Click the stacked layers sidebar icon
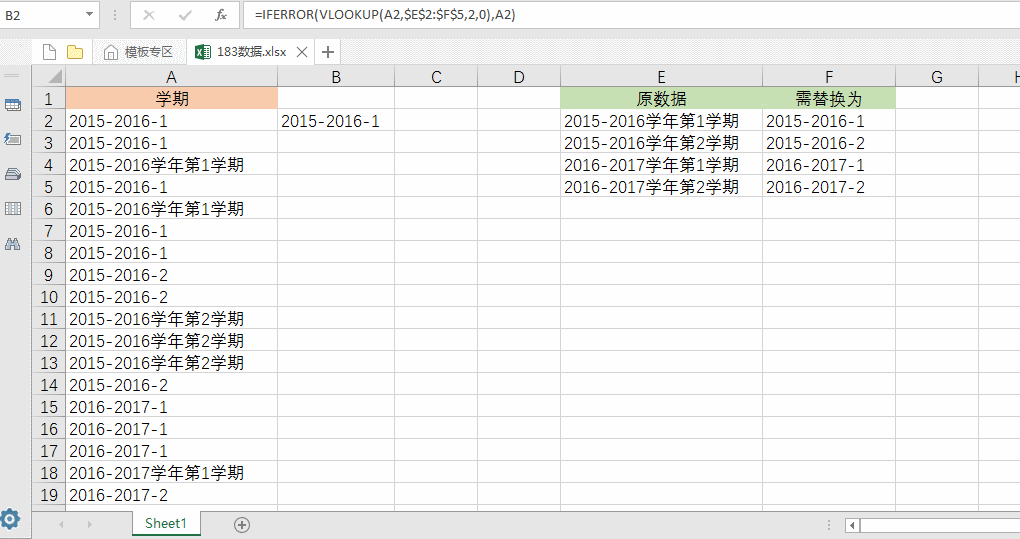The width and height of the screenshot is (1020, 539). tap(13, 174)
